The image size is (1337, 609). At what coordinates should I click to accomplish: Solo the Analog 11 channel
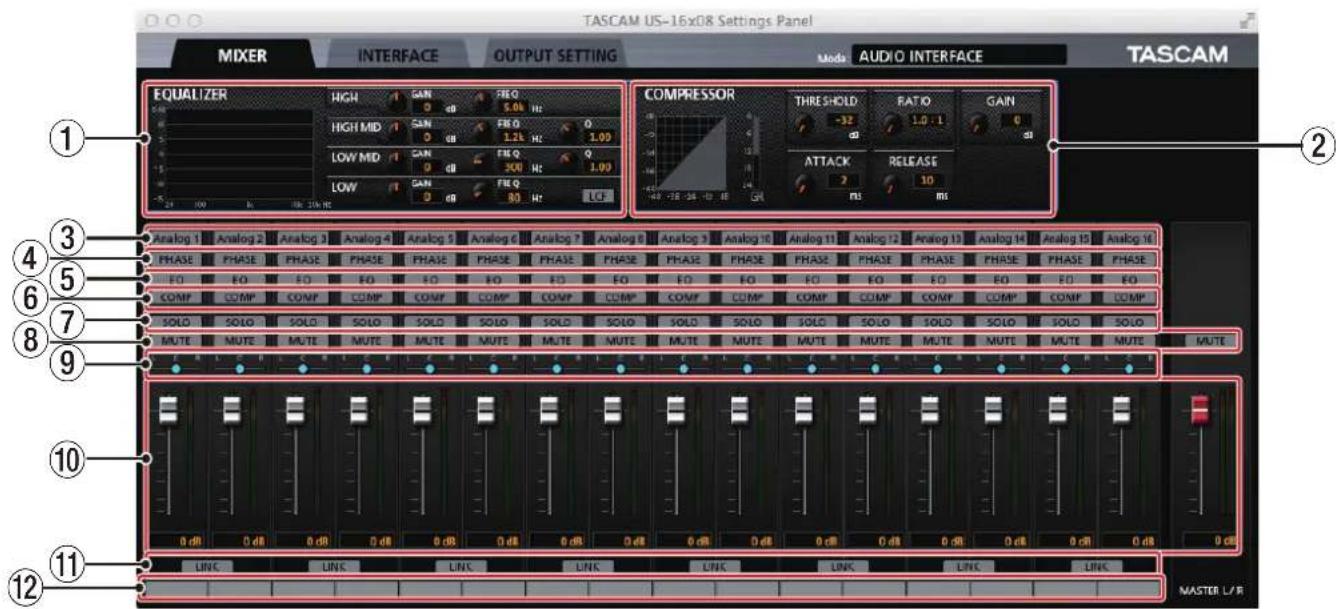[811, 321]
